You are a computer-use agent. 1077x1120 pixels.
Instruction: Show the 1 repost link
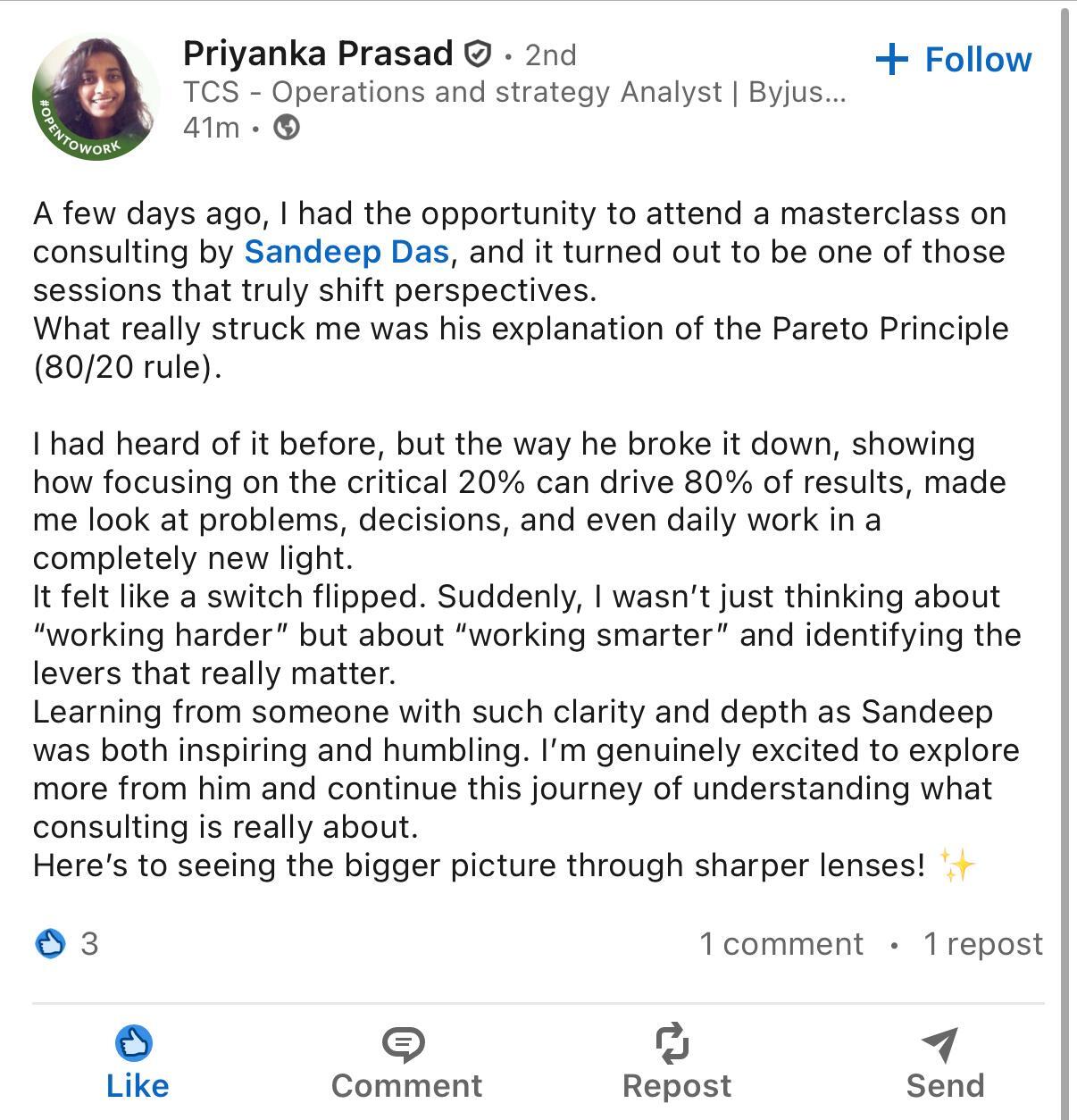pos(982,944)
